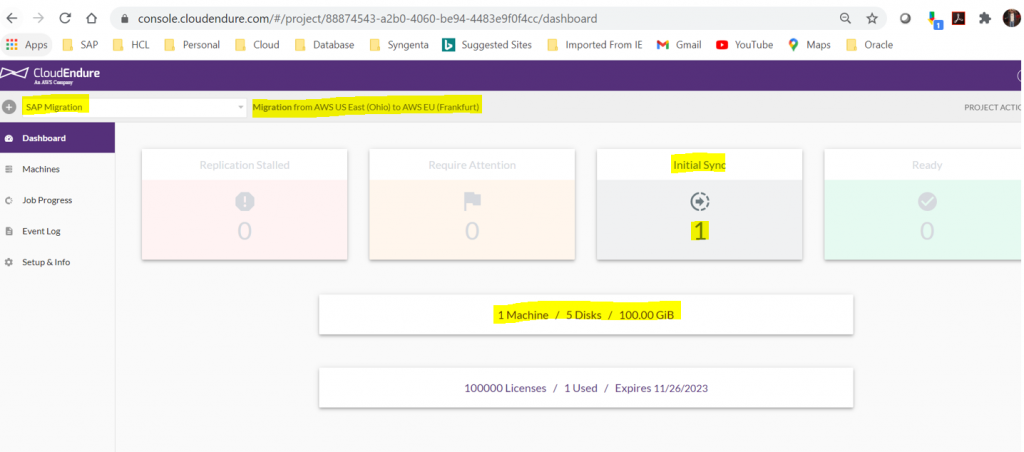The image size is (1024, 452).
Task: Click the Ready checkmark icon
Action: point(927,202)
